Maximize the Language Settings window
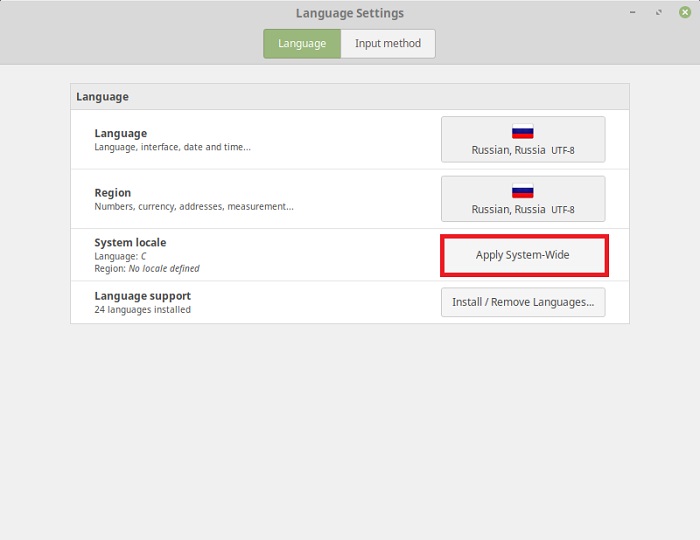Image resolution: width=700 pixels, height=540 pixels. (658, 12)
